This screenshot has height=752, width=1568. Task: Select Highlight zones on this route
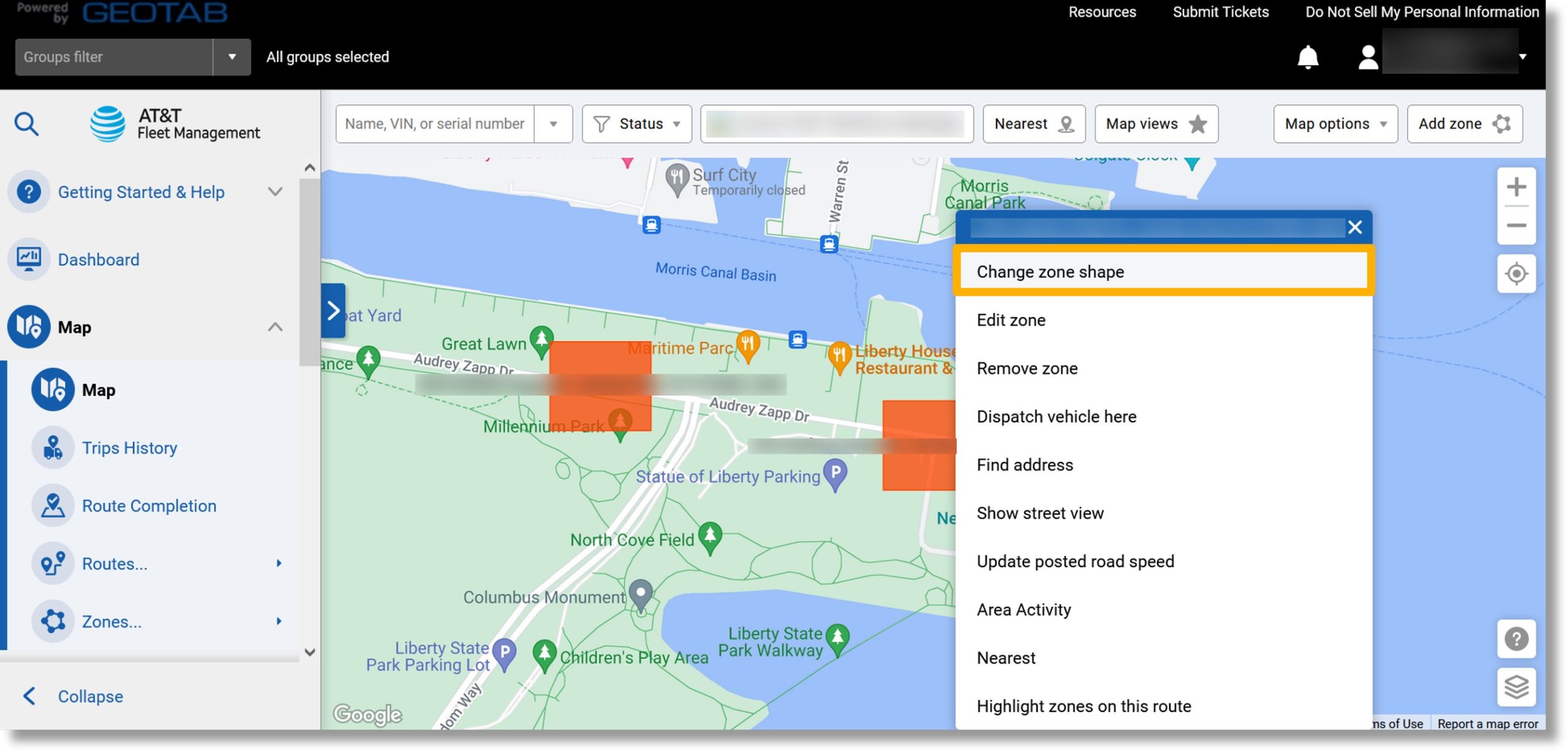(1163, 706)
